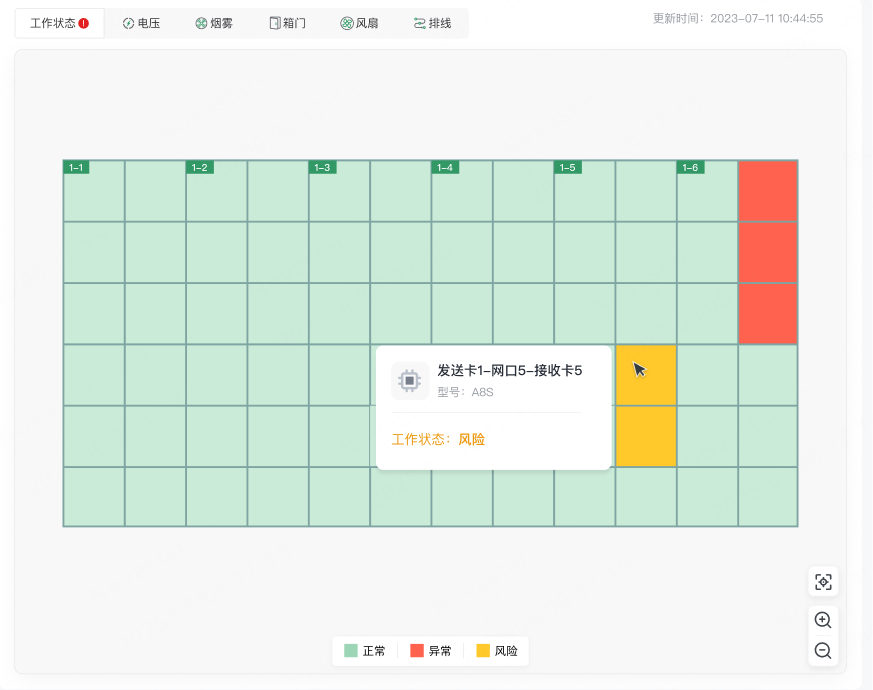Click the fan icon beside 风扇
Screen dimensions: 873x690
[x=346, y=23]
